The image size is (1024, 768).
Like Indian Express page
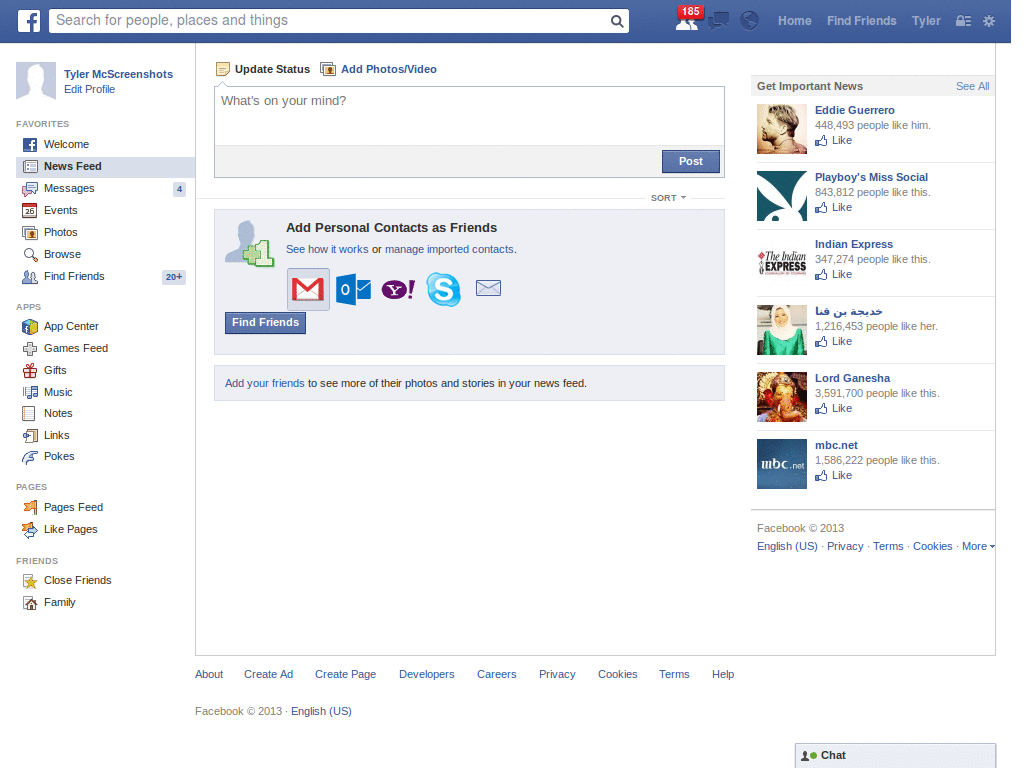tap(833, 274)
